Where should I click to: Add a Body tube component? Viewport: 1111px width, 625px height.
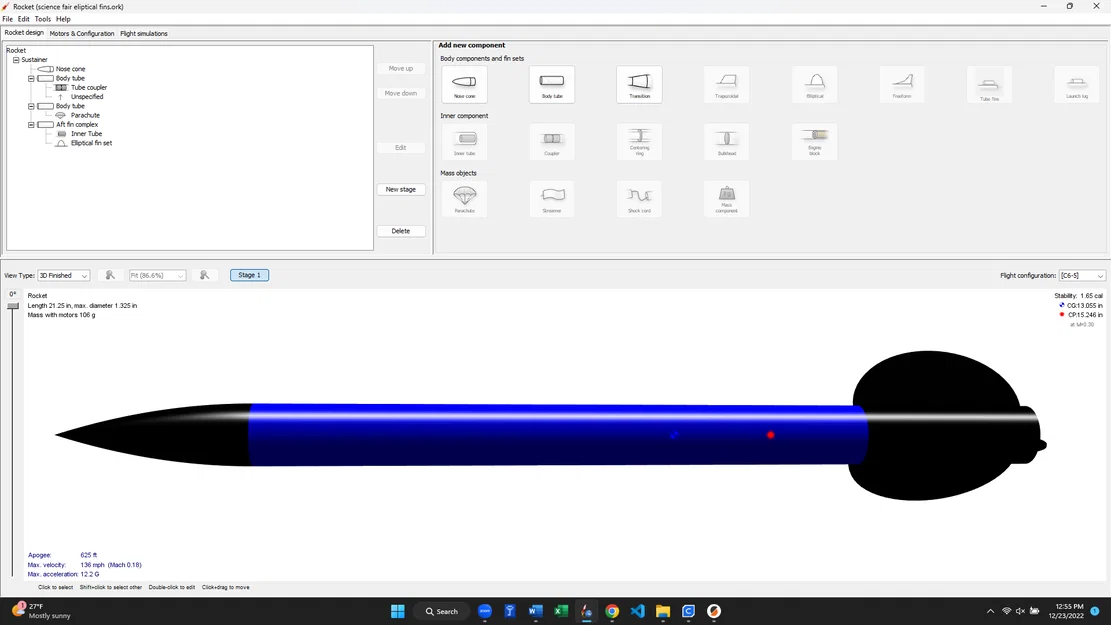551,84
